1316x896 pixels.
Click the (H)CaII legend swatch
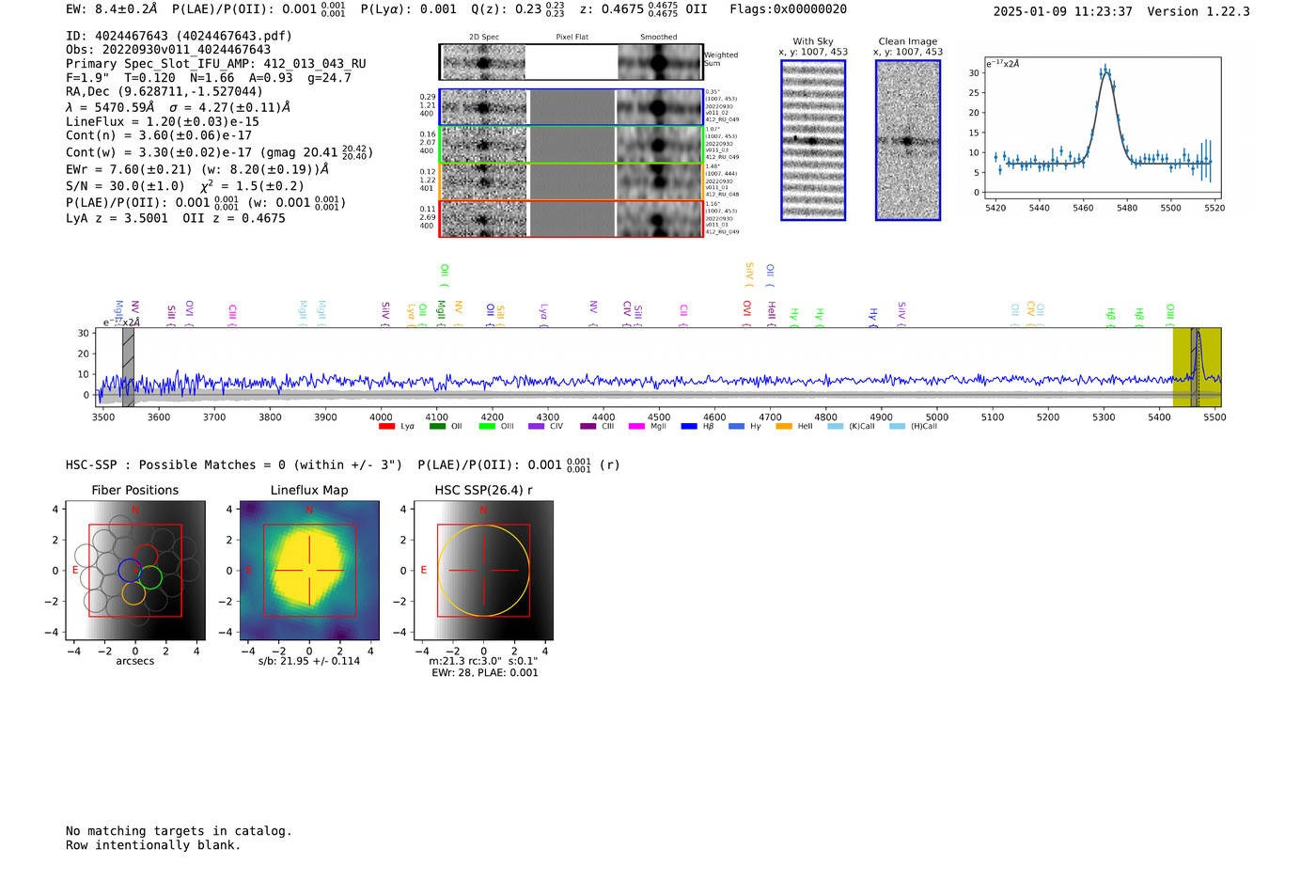coord(897,427)
